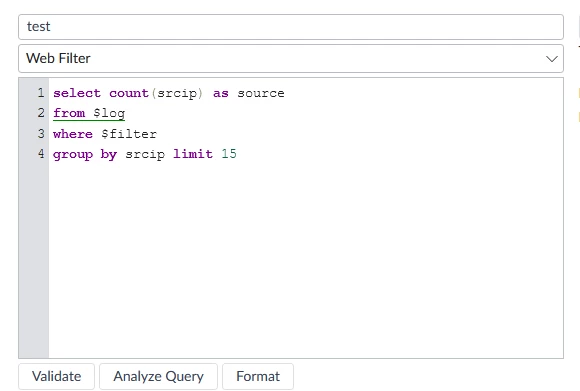Click the "where" keyword on line 3
The image size is (580, 391).
click(x=73, y=134)
